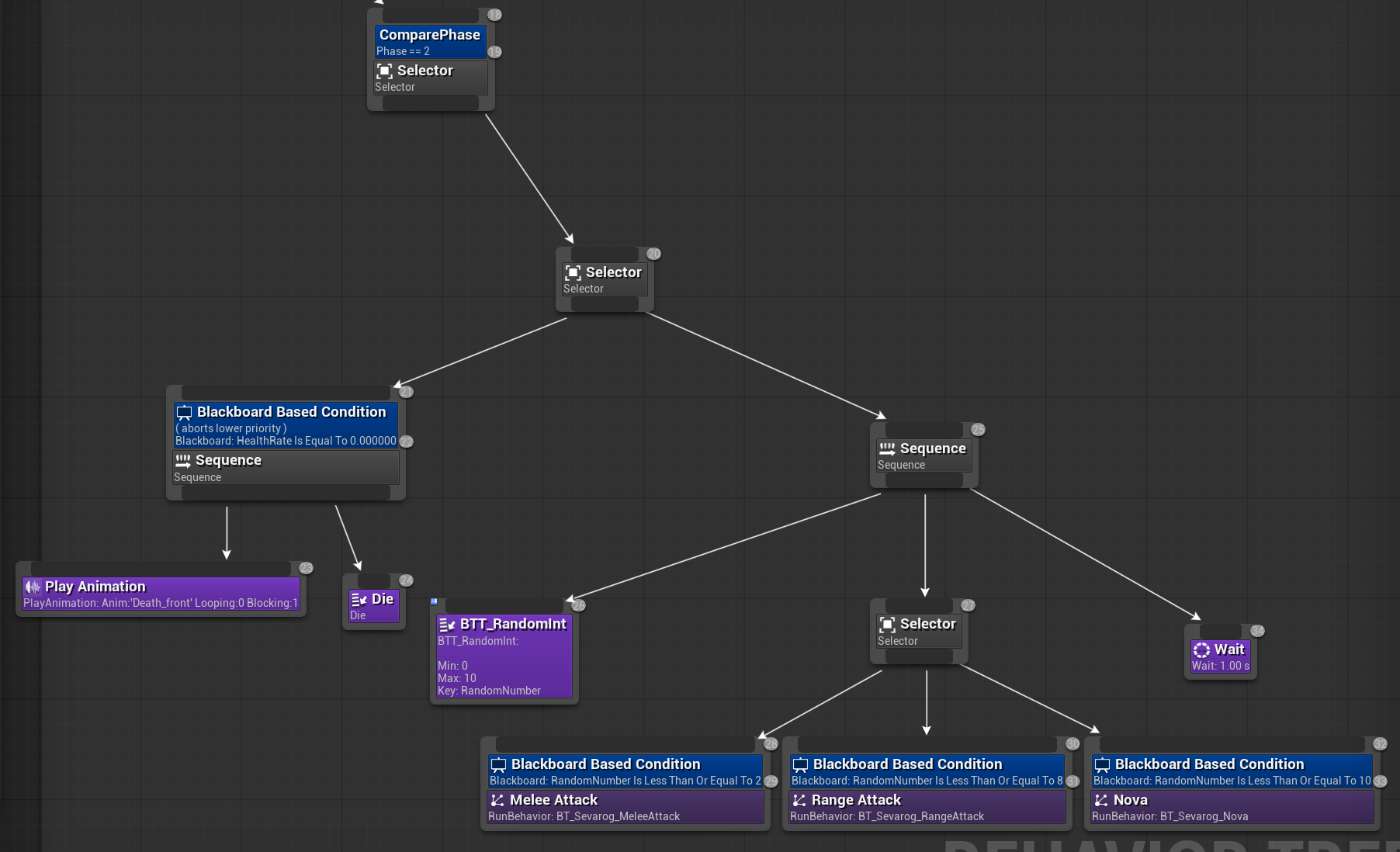Click 'Max: 10' in BTT_RandomInt node
The width and height of the screenshot is (1400, 852).
tap(457, 678)
